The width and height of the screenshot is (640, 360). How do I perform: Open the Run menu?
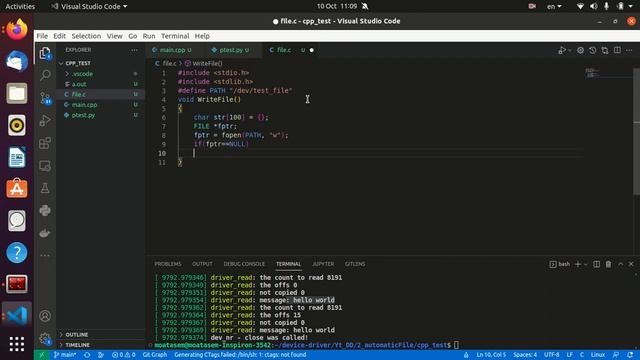[x=149, y=36]
